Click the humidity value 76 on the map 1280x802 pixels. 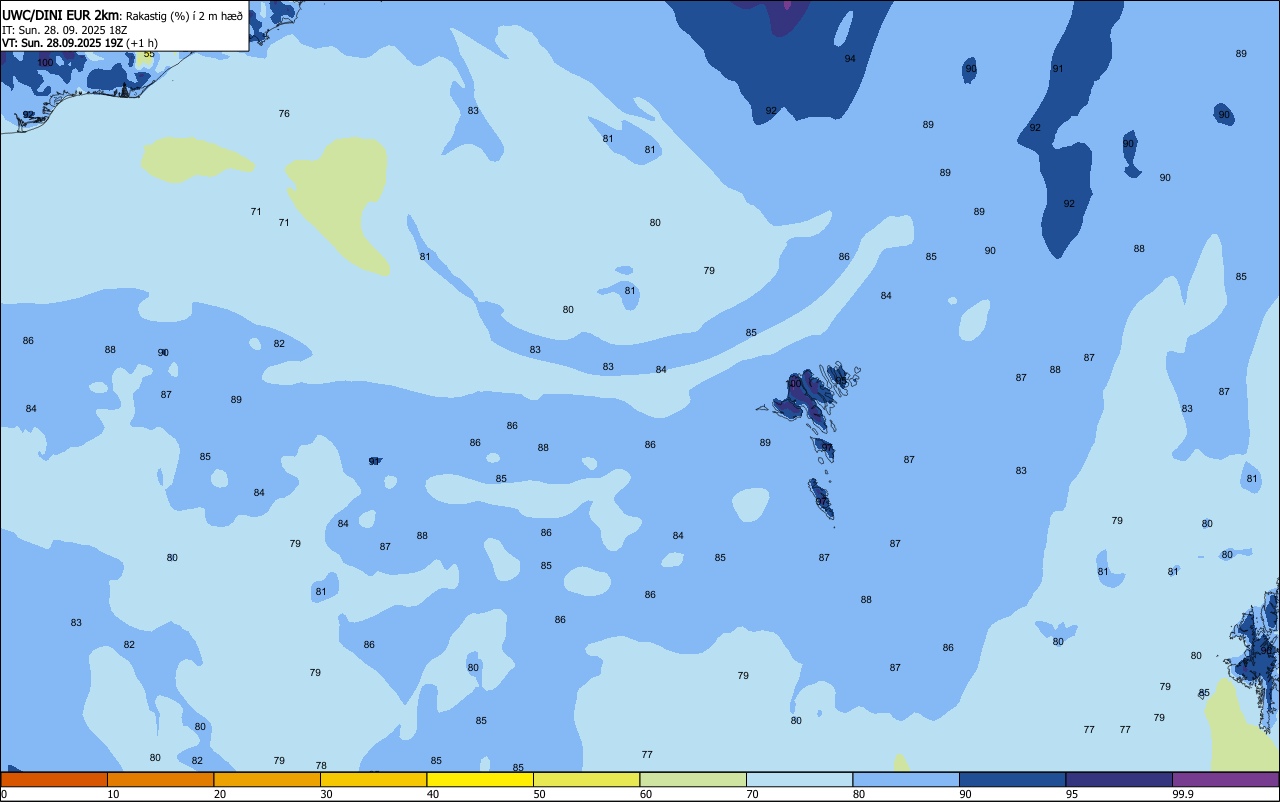tap(284, 114)
